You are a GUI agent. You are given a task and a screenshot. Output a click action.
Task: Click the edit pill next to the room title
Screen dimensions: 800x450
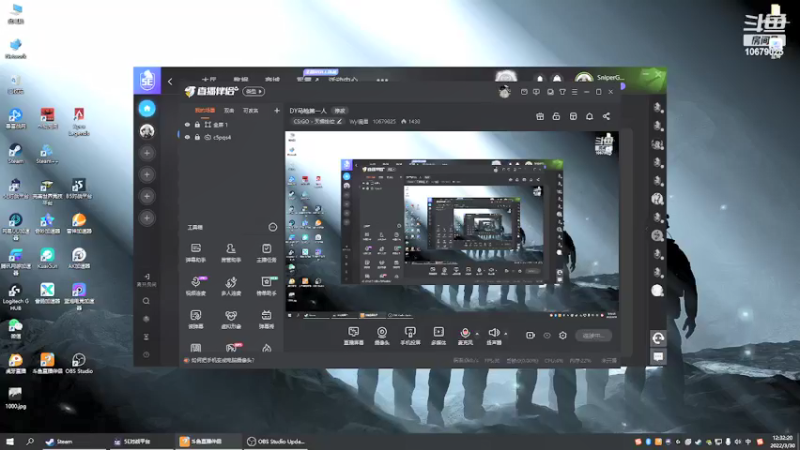click(339, 111)
